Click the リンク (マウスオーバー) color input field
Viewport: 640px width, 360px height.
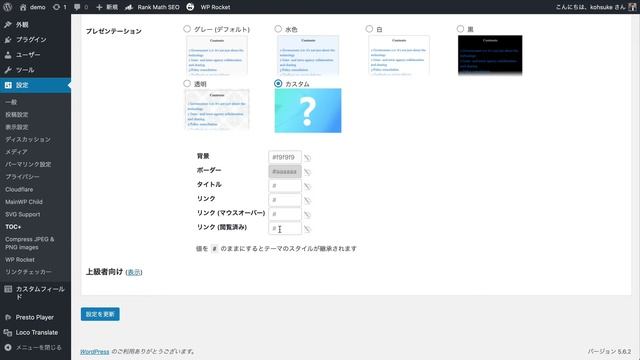[x=285, y=214]
